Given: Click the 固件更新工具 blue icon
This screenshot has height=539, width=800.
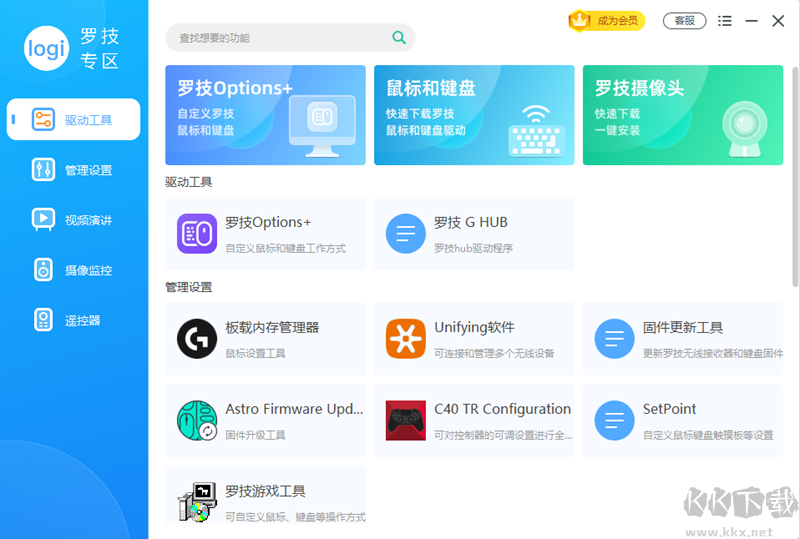Looking at the screenshot, I should [x=614, y=339].
